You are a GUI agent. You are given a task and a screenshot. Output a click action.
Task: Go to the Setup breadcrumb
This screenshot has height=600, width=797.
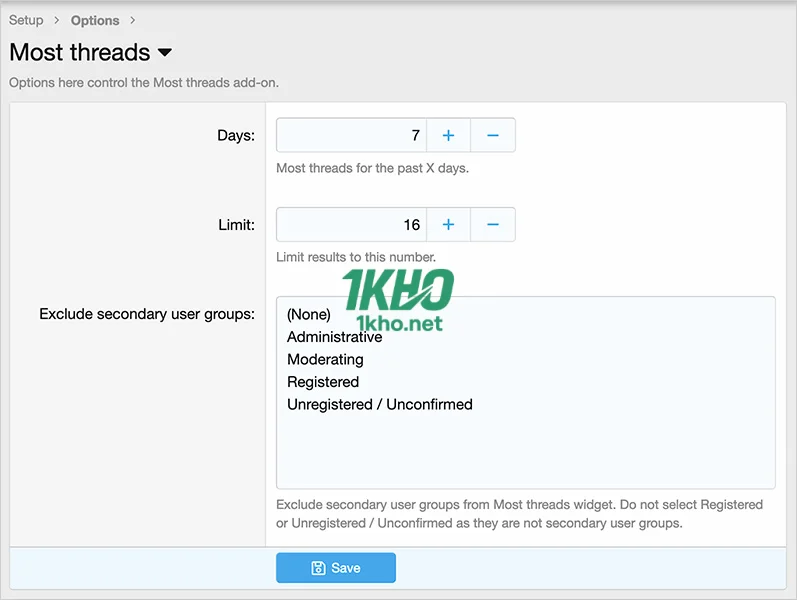(x=26, y=20)
